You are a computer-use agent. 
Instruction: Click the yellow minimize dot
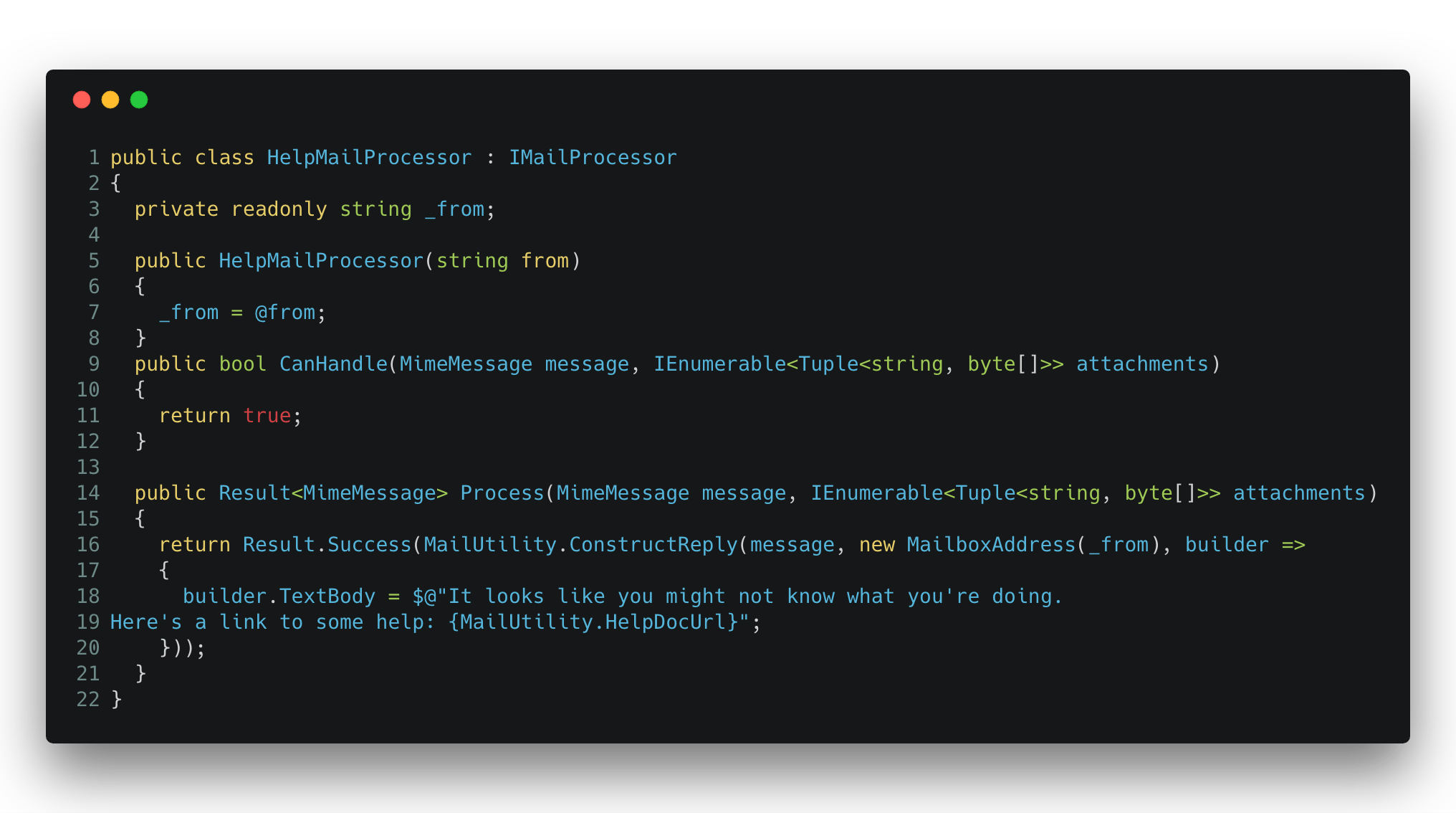[110, 100]
